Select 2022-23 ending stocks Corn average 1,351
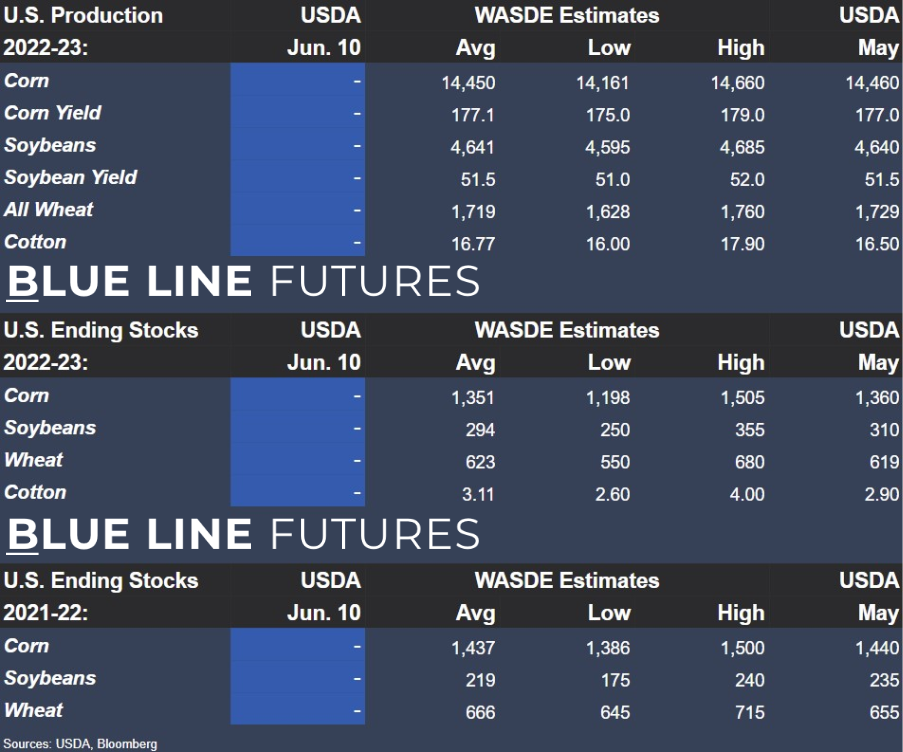The height and width of the screenshot is (752, 903). pyautogui.click(x=472, y=397)
